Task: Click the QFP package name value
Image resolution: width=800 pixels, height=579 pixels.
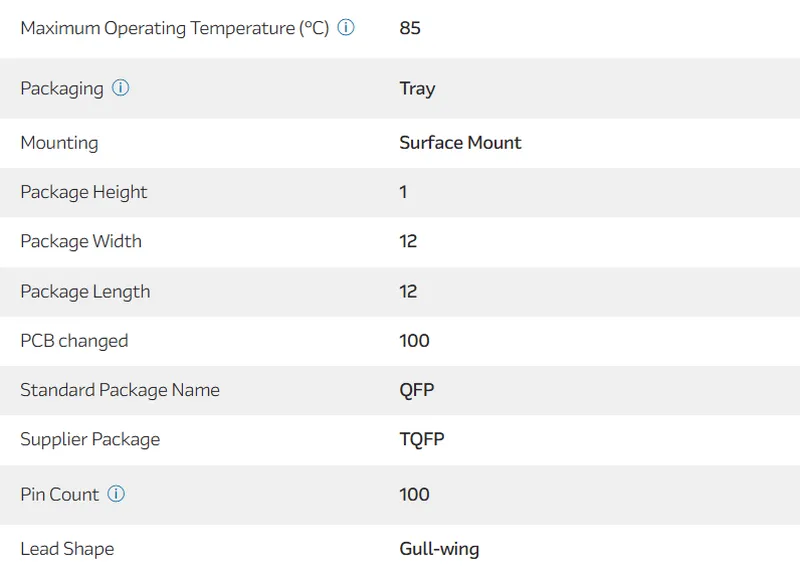Action: click(x=417, y=390)
